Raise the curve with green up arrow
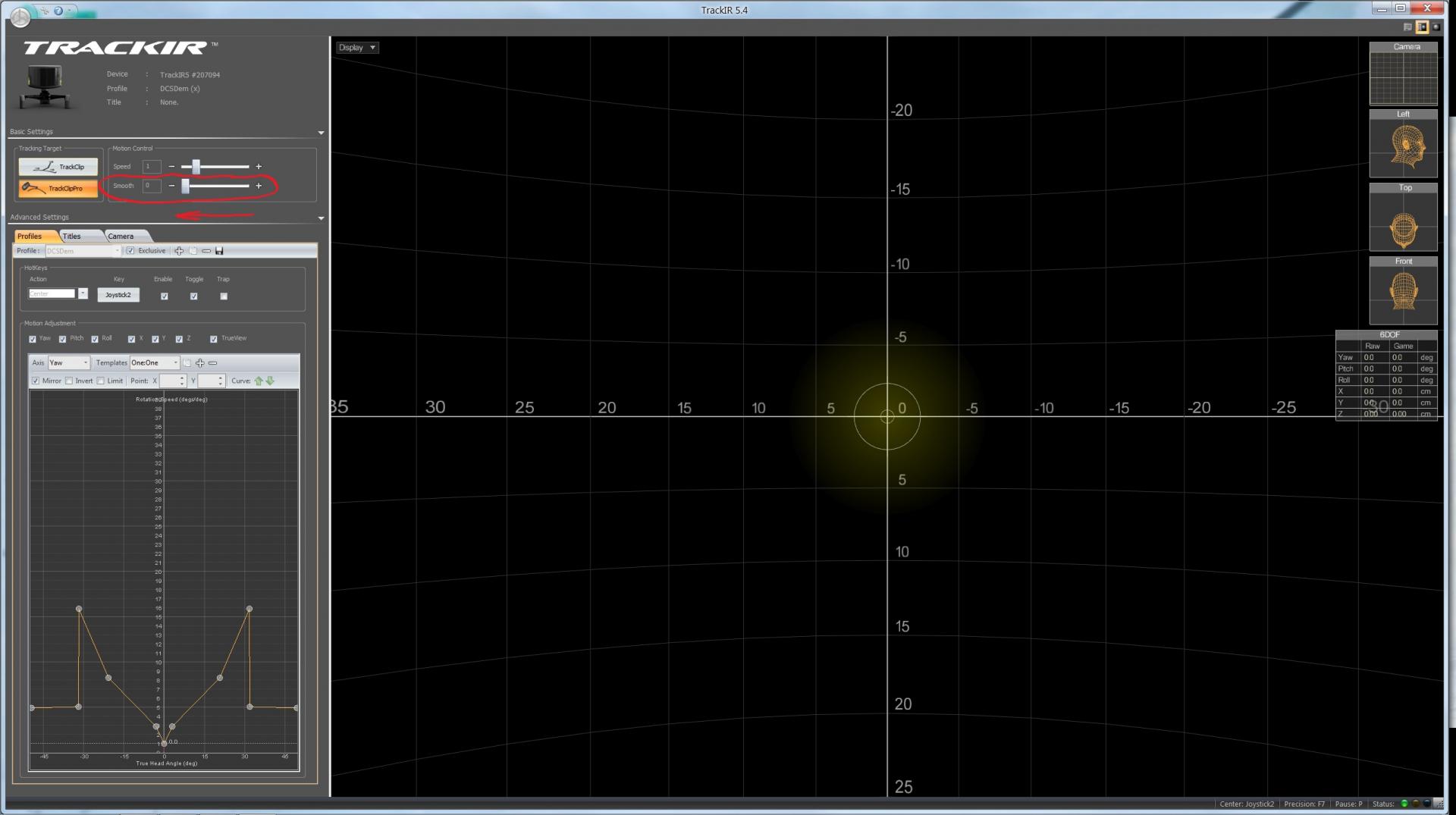The height and width of the screenshot is (815, 1456). coord(259,381)
